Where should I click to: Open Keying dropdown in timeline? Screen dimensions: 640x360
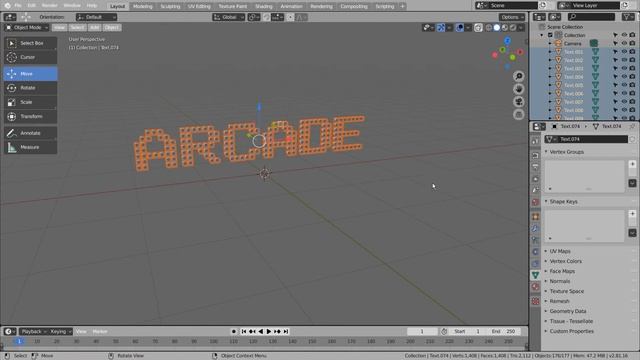tap(61, 331)
